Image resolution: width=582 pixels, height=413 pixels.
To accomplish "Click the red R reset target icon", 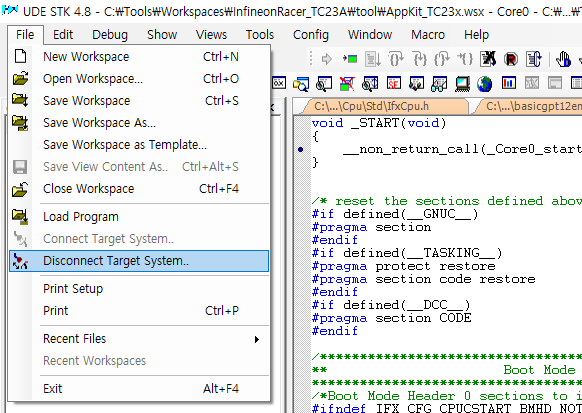I will point(511,59).
